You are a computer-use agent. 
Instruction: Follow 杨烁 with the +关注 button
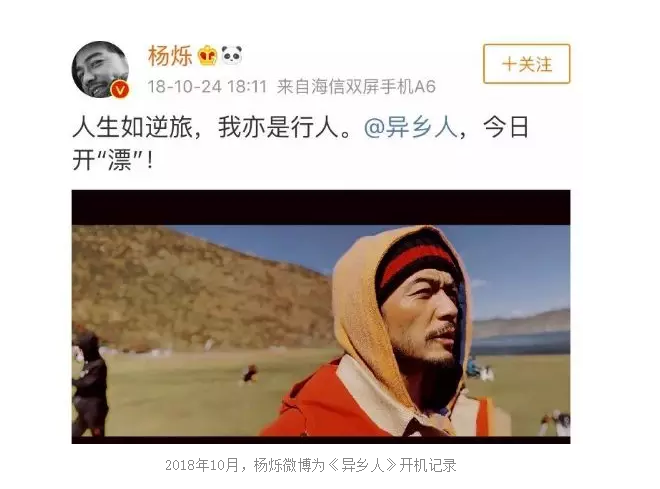pyautogui.click(x=527, y=64)
